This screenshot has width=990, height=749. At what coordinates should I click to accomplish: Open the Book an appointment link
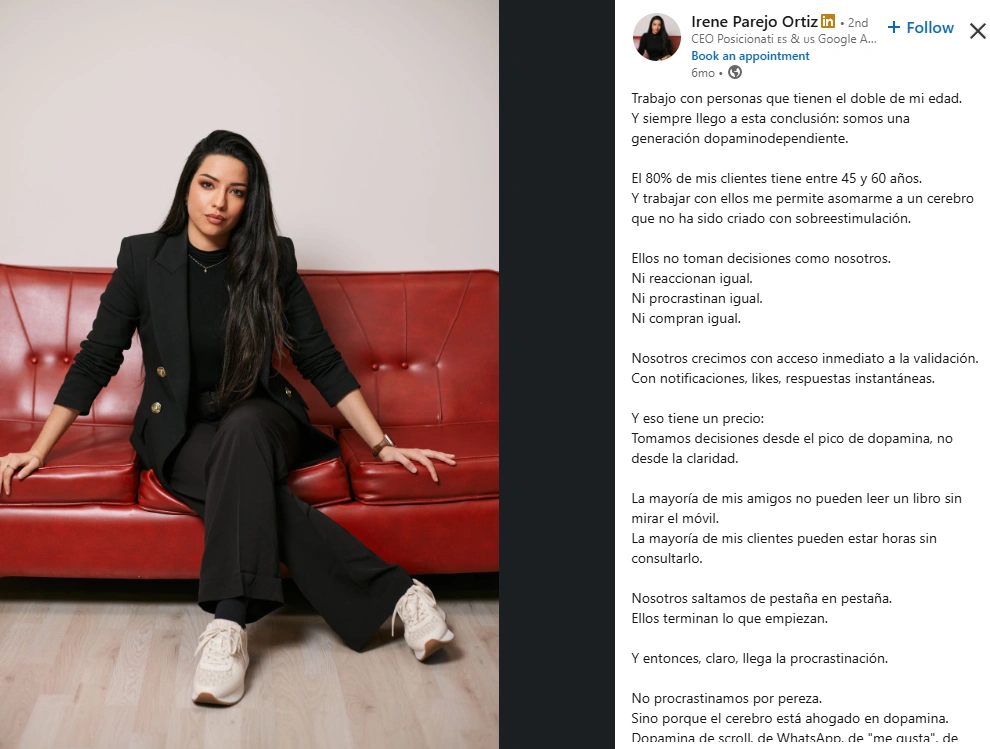coord(750,56)
